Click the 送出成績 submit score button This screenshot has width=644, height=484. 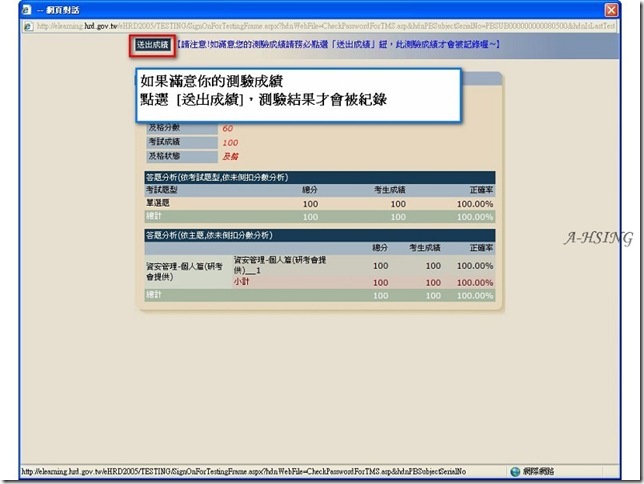point(152,45)
